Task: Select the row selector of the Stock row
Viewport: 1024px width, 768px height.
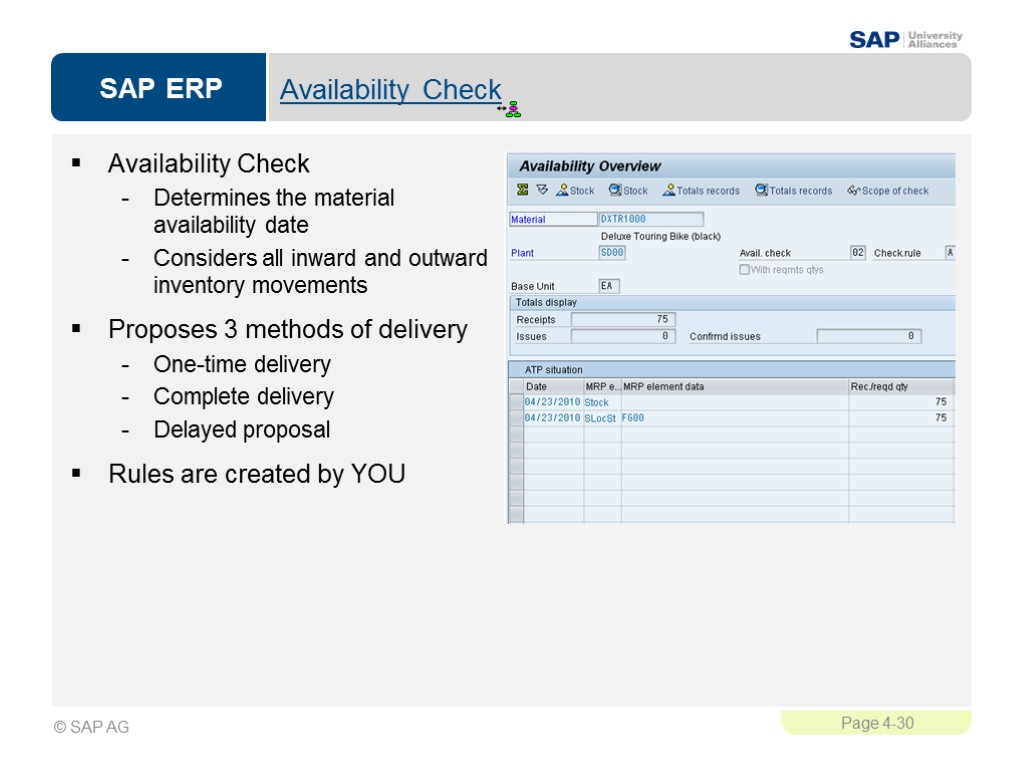Action: pyautogui.click(x=517, y=402)
